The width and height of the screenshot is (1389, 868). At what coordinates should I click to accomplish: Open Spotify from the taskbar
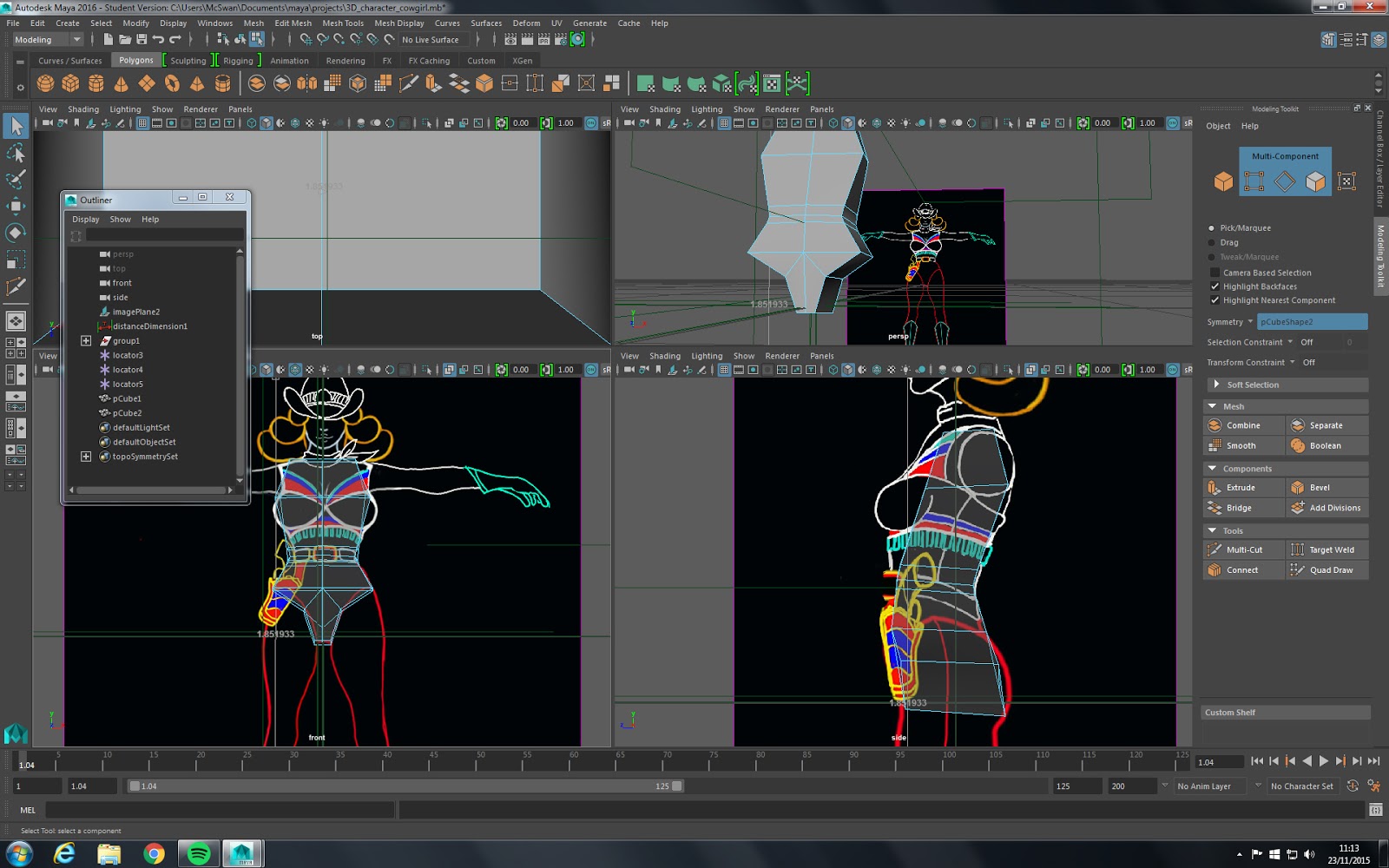[198, 854]
